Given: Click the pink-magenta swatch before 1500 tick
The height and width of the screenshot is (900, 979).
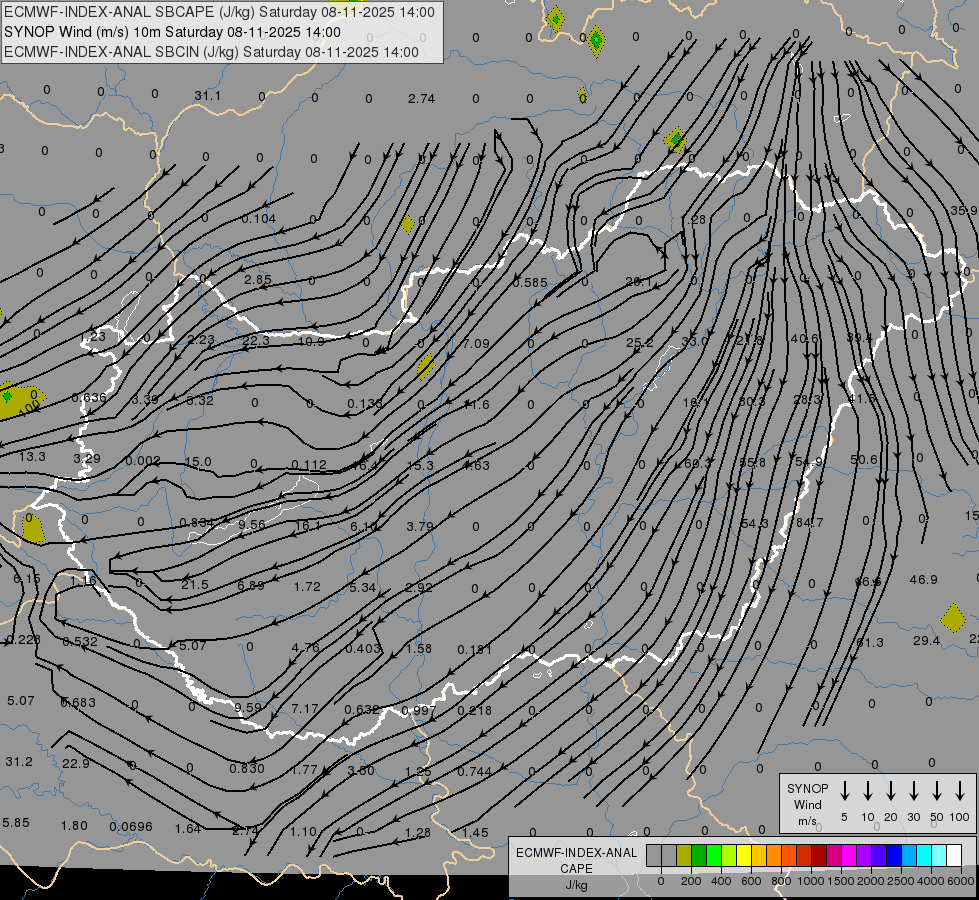Looking at the screenshot, I should 834,856.
